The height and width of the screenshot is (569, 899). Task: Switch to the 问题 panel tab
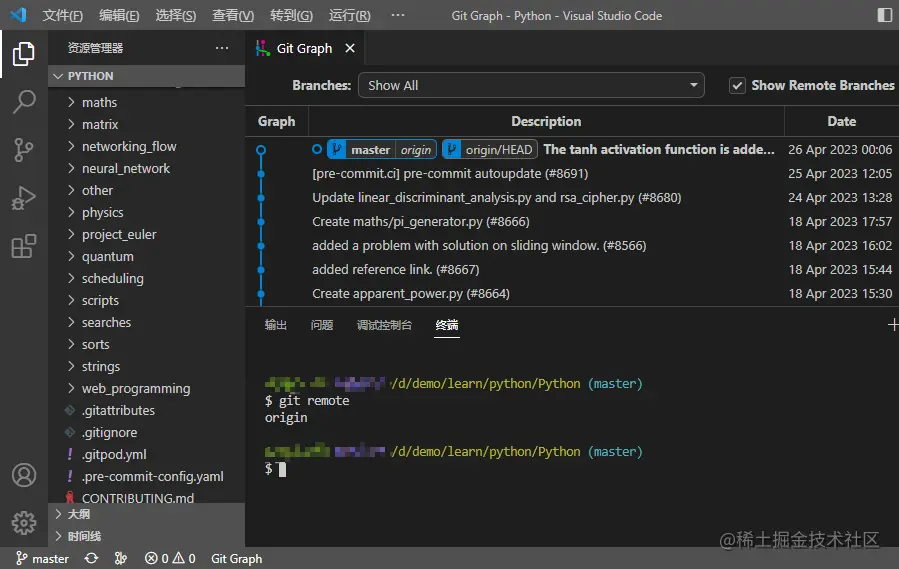(x=322, y=325)
